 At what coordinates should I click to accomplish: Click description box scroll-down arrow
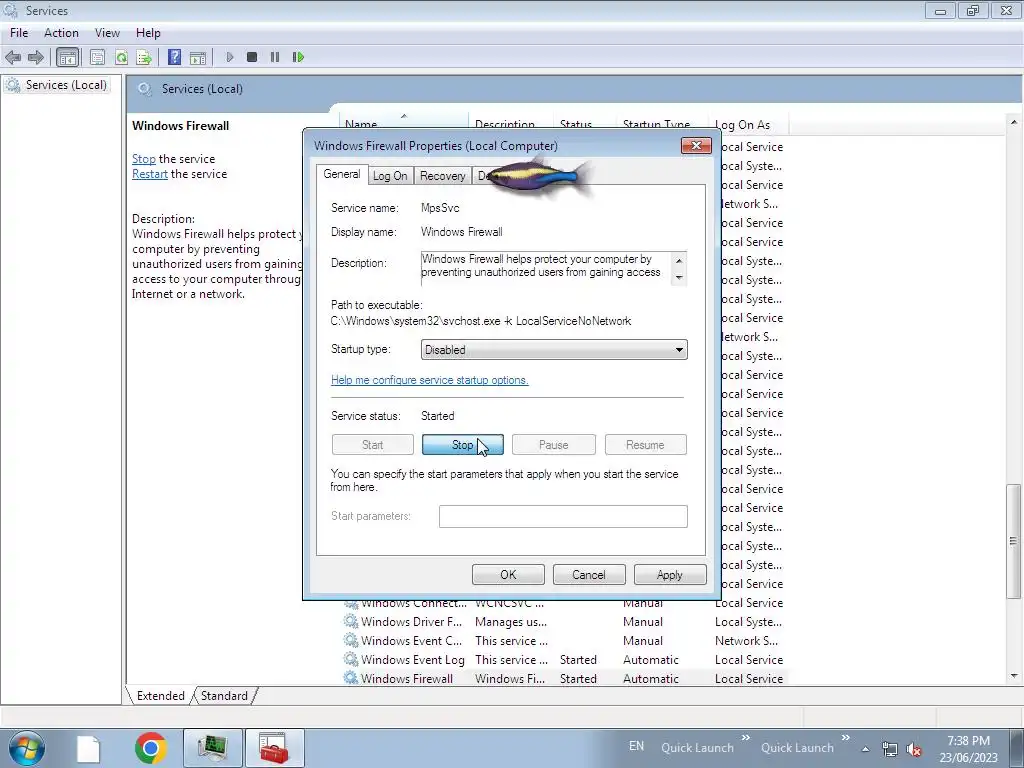click(x=679, y=278)
